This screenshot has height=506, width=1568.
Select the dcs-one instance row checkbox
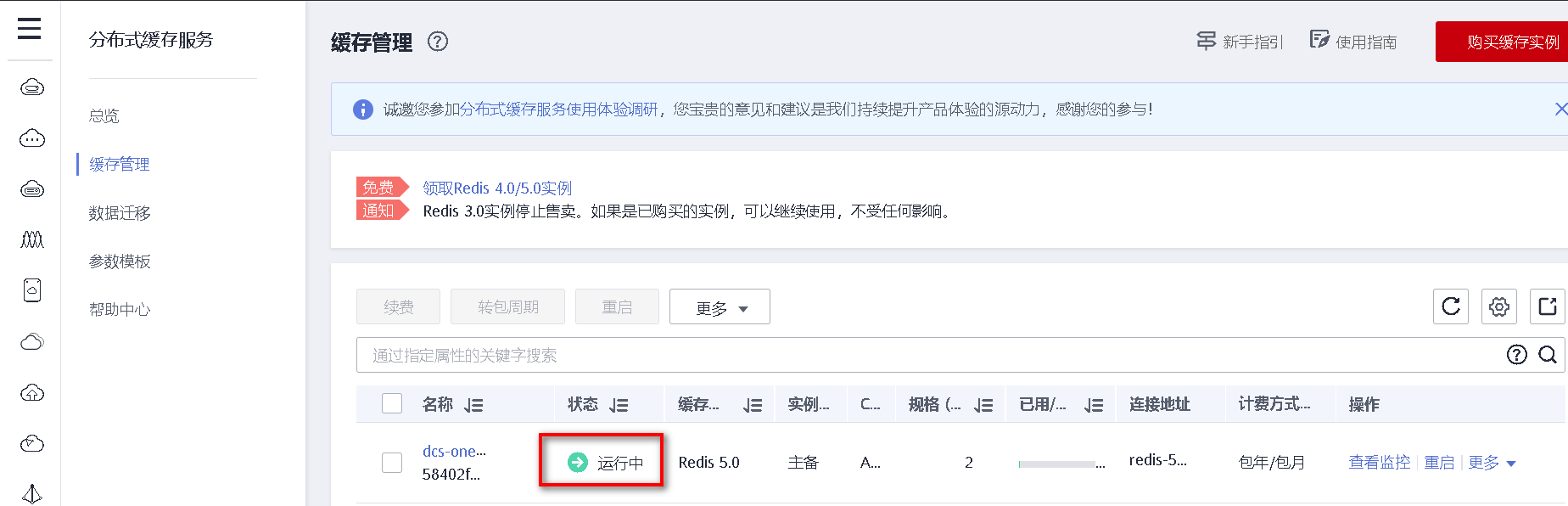[x=392, y=463]
